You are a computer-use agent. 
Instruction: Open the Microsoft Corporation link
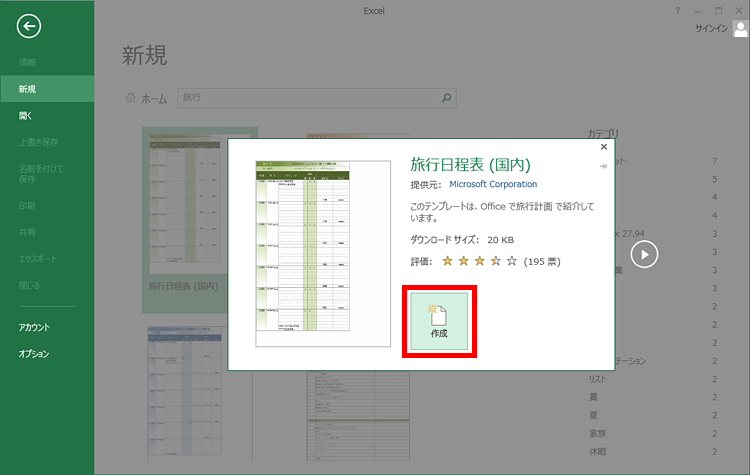(x=493, y=184)
